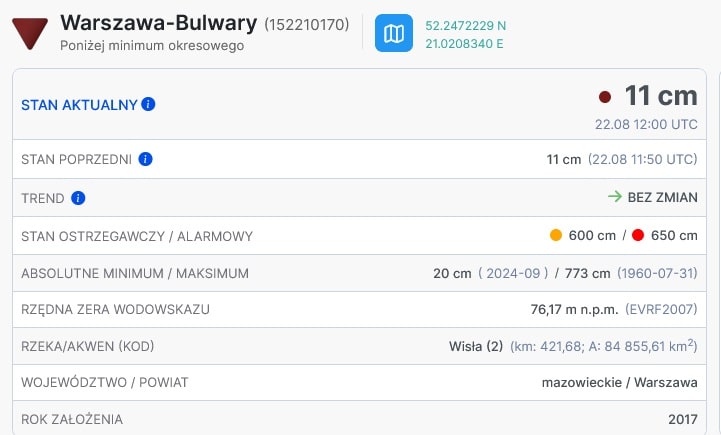Click the absolute minimum date 2024-09
Viewport: 721px width, 435px height.
click(513, 273)
